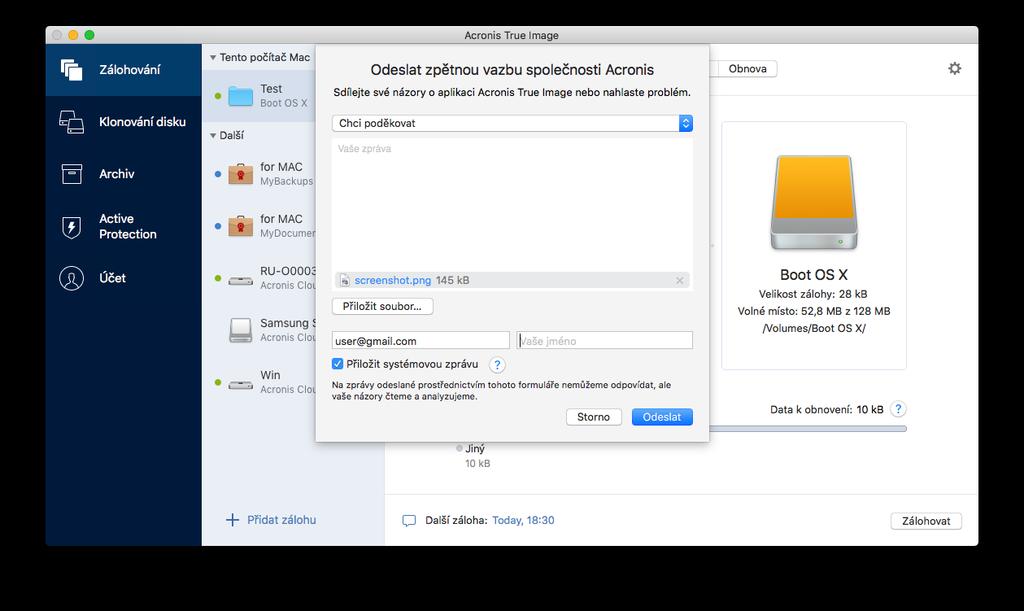
Task: Select the Win Acronis Cloud entry
Action: tap(259, 383)
